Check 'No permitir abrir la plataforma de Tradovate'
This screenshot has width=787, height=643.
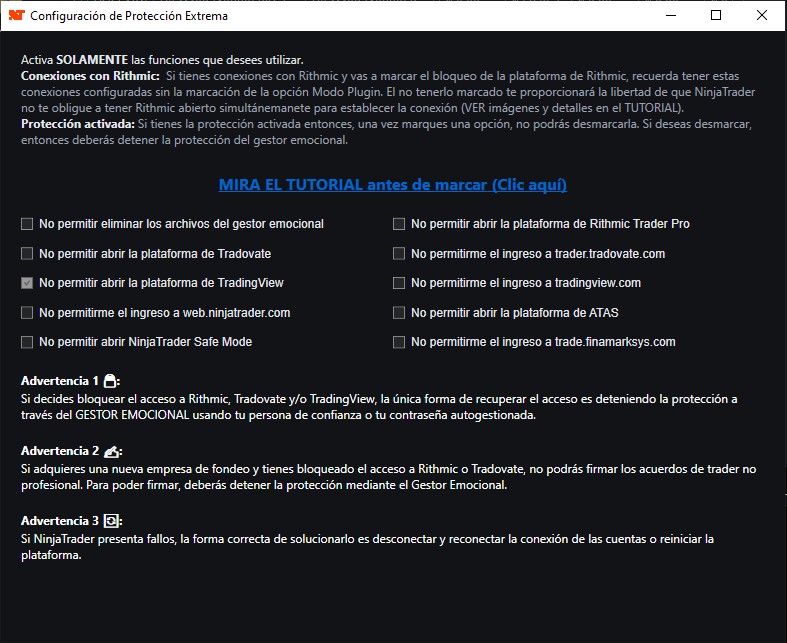(x=27, y=254)
